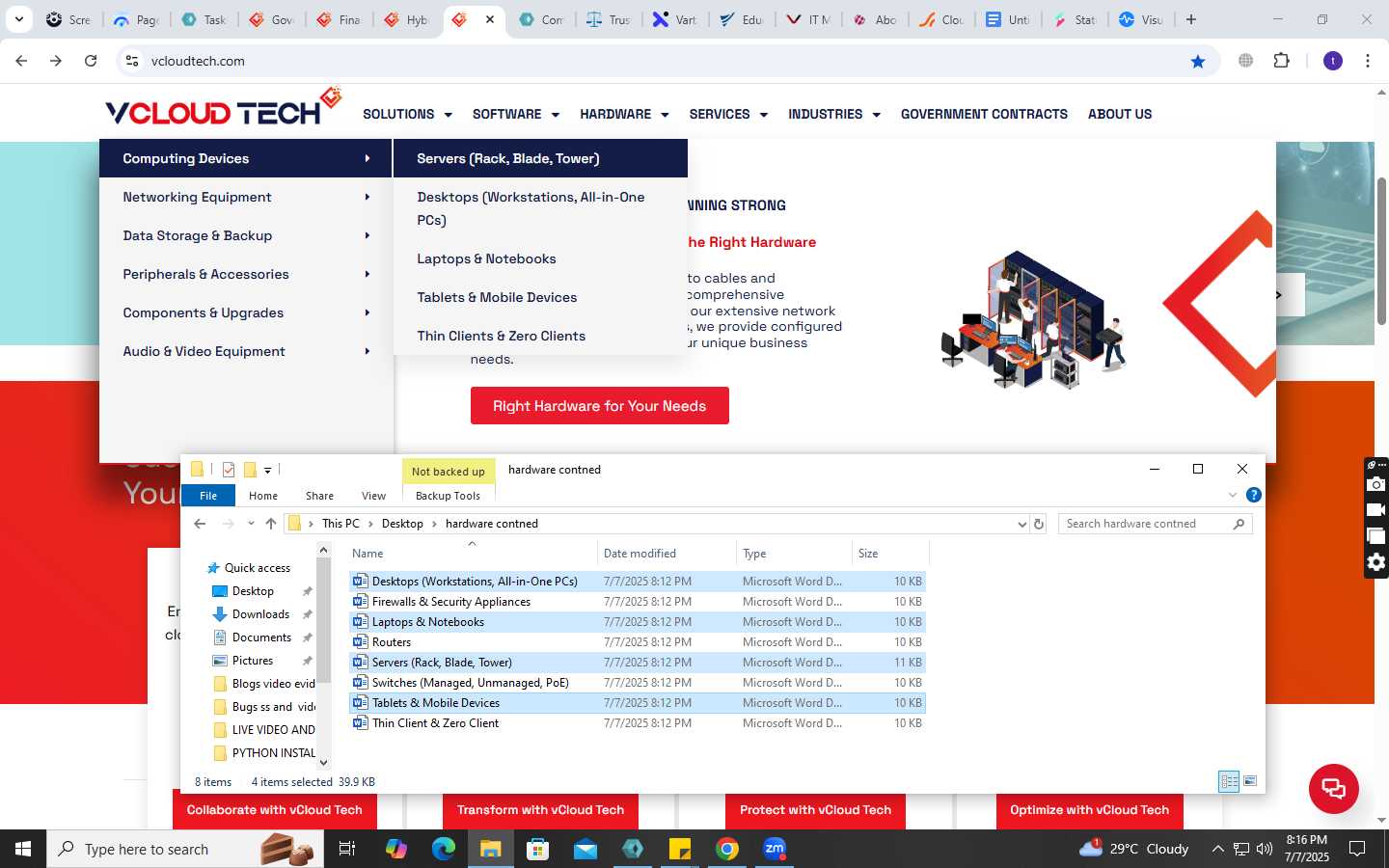
Task: Open the Windows Start menu
Action: [23, 849]
